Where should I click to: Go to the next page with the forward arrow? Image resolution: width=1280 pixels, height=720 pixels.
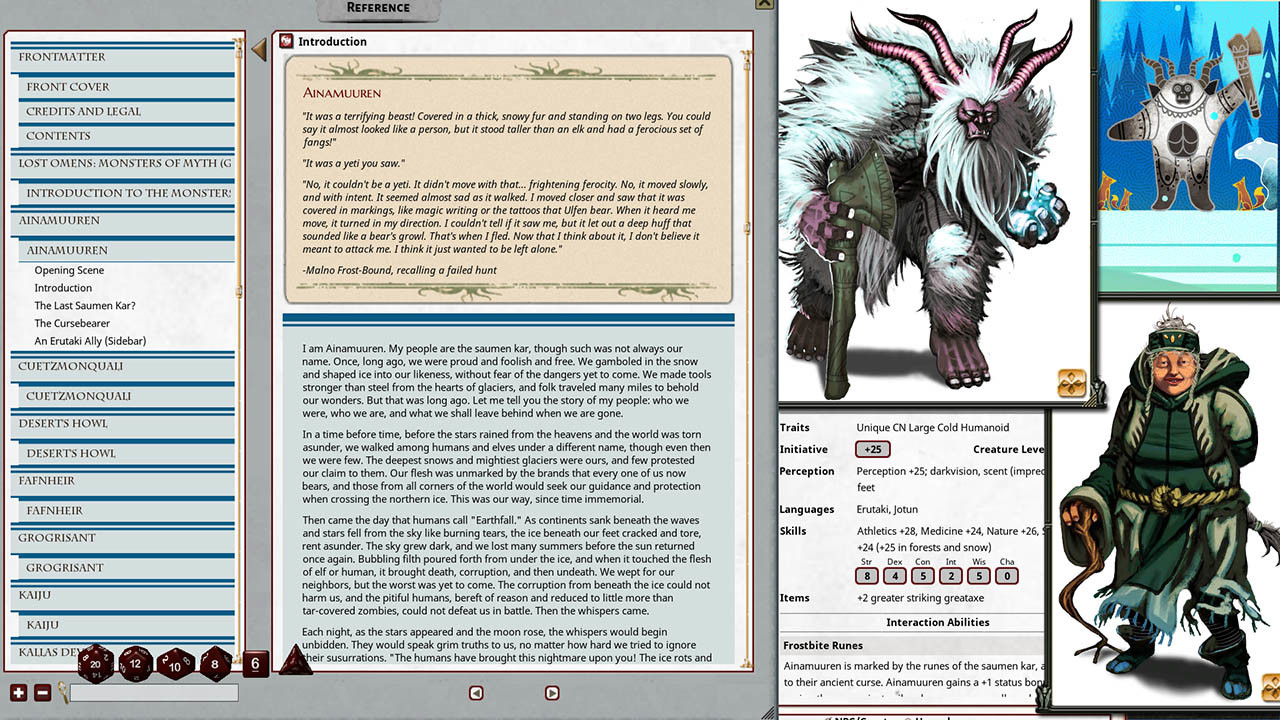(551, 692)
